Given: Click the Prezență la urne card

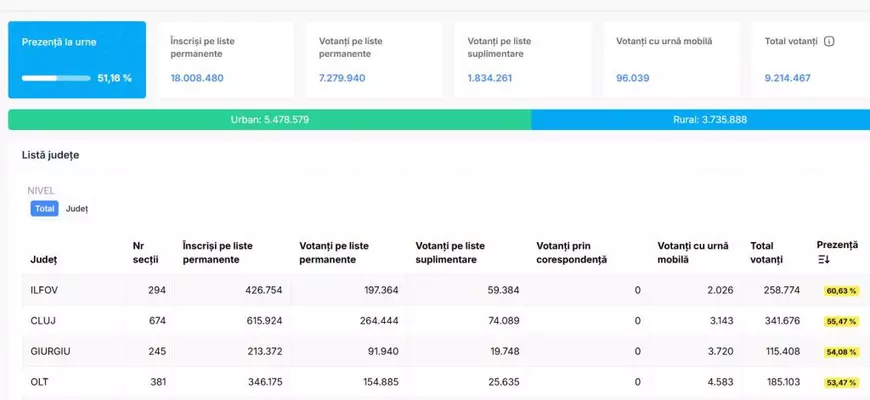Looking at the screenshot, I should [77, 60].
